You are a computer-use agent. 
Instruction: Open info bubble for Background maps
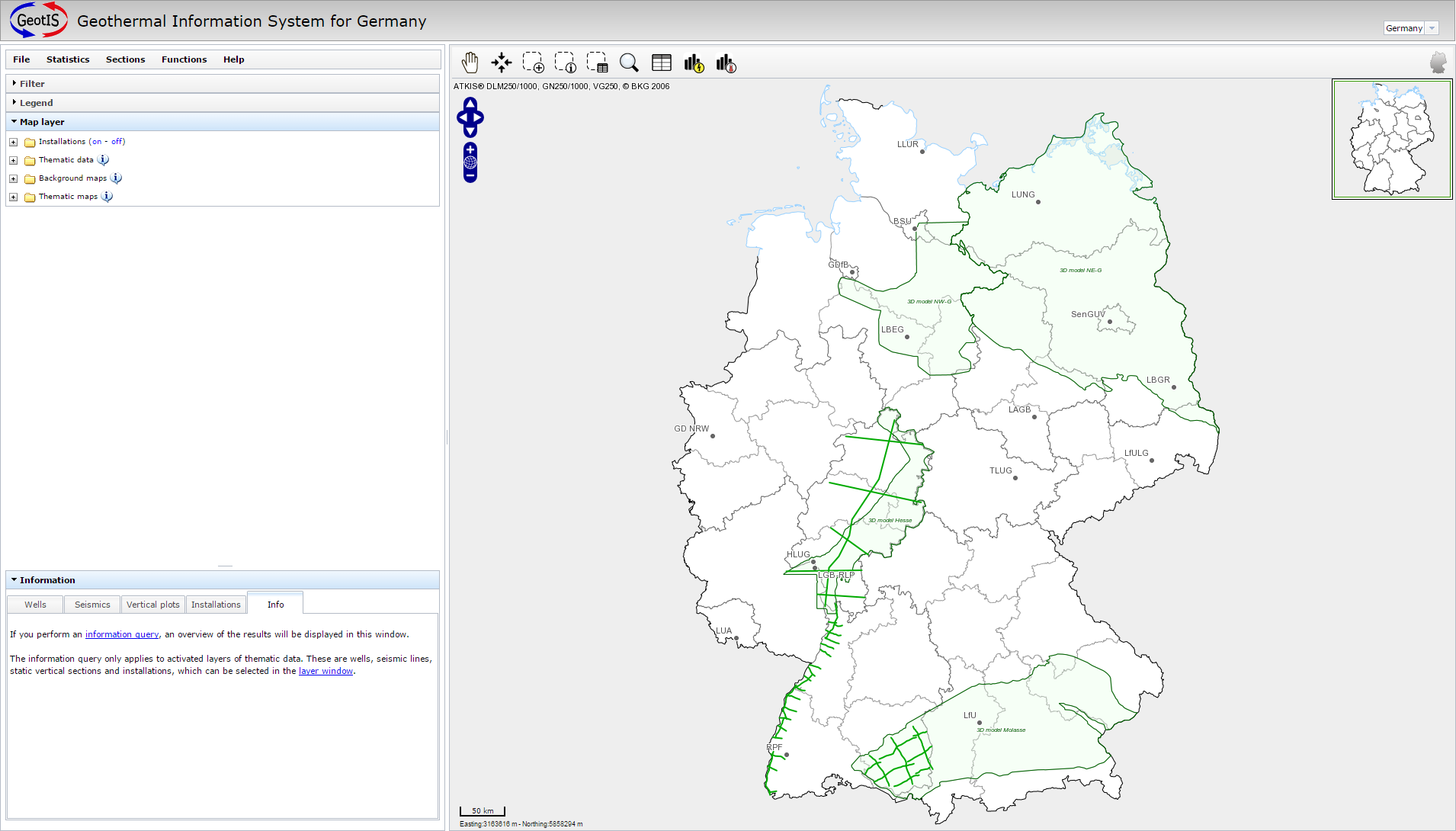click(x=116, y=178)
